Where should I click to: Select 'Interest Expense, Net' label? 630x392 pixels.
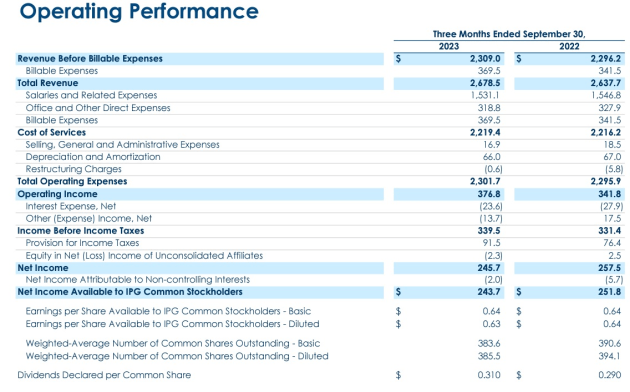point(71,206)
